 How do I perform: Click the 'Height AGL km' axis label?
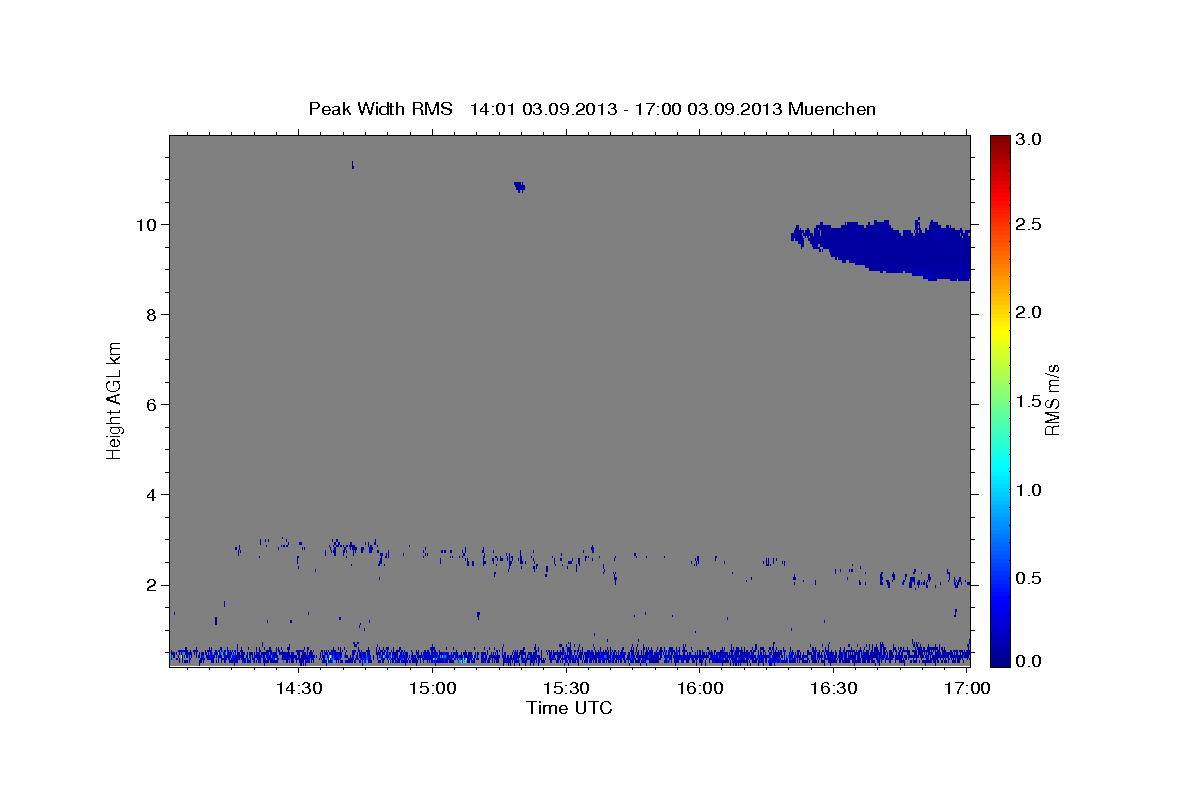[115, 400]
